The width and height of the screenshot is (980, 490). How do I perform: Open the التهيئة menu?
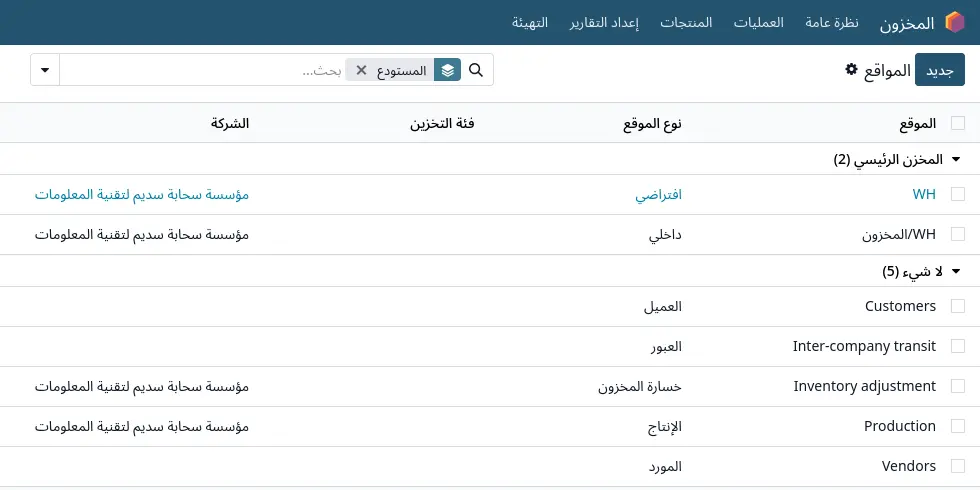click(x=530, y=22)
